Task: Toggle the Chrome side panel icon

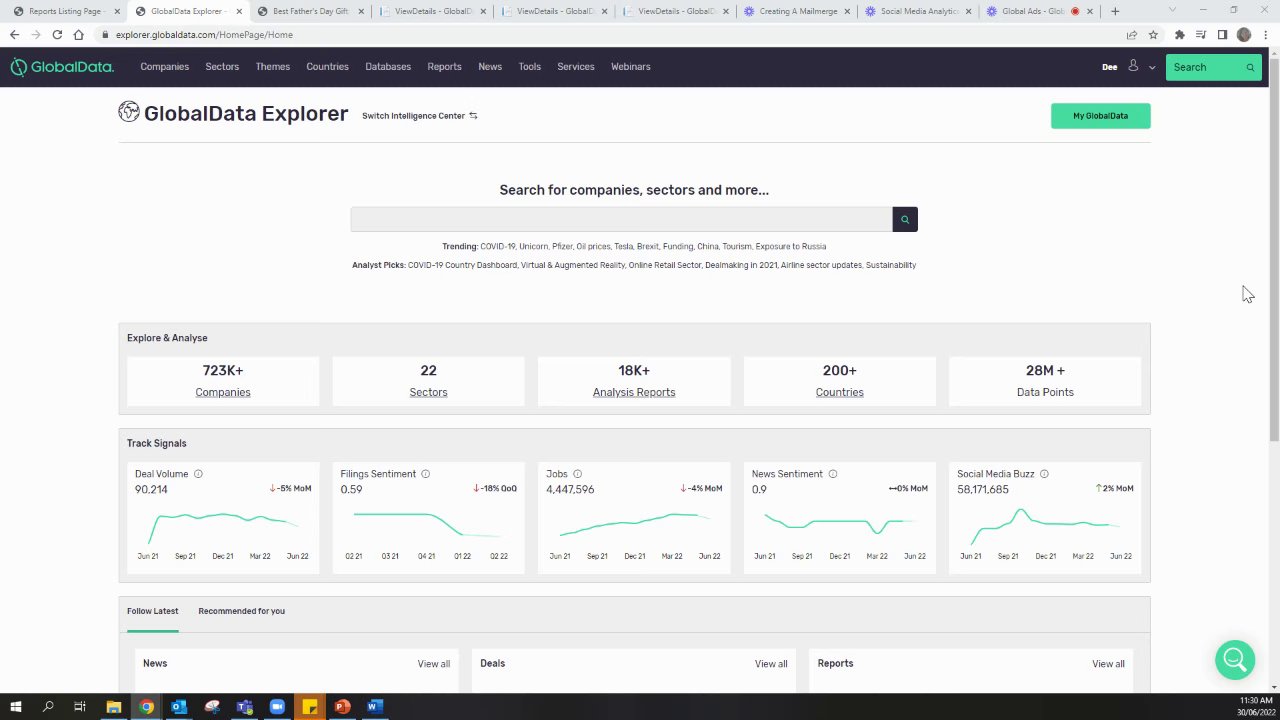Action: pyautogui.click(x=1222, y=34)
